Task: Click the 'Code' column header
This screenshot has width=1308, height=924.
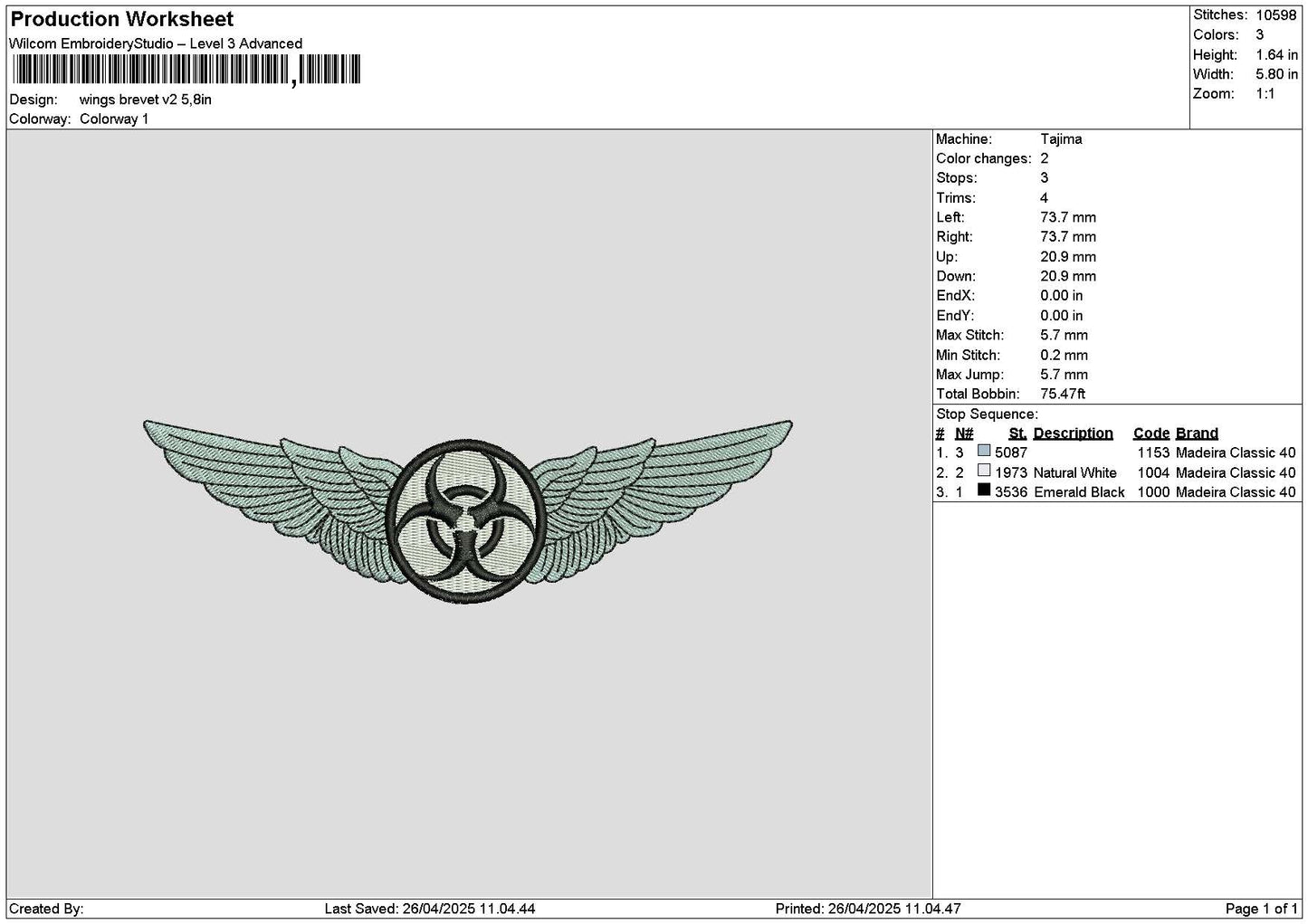Action: (x=1151, y=433)
